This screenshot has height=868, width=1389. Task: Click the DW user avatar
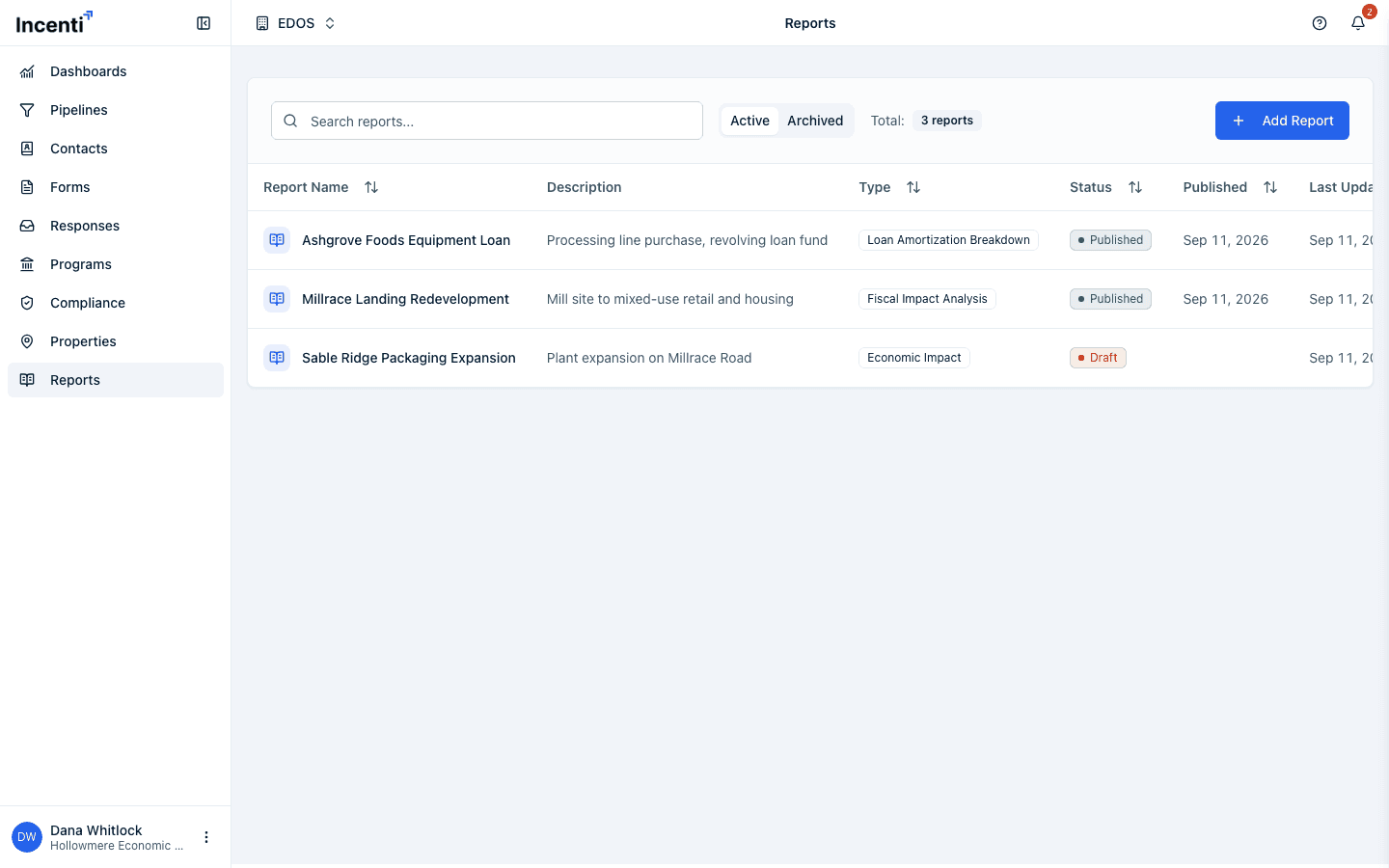click(x=26, y=837)
